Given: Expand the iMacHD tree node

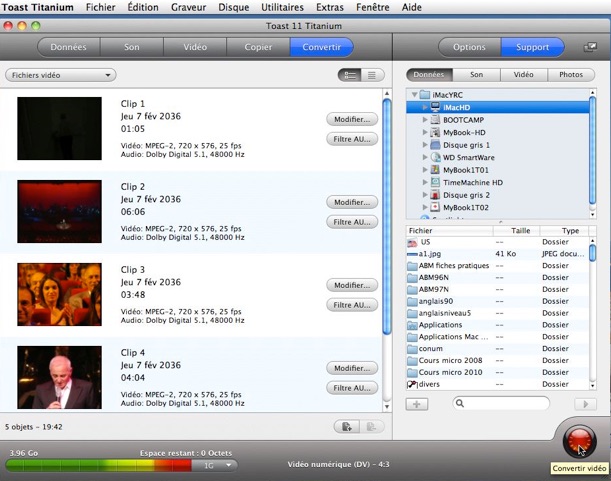Looking at the screenshot, I should tap(425, 107).
